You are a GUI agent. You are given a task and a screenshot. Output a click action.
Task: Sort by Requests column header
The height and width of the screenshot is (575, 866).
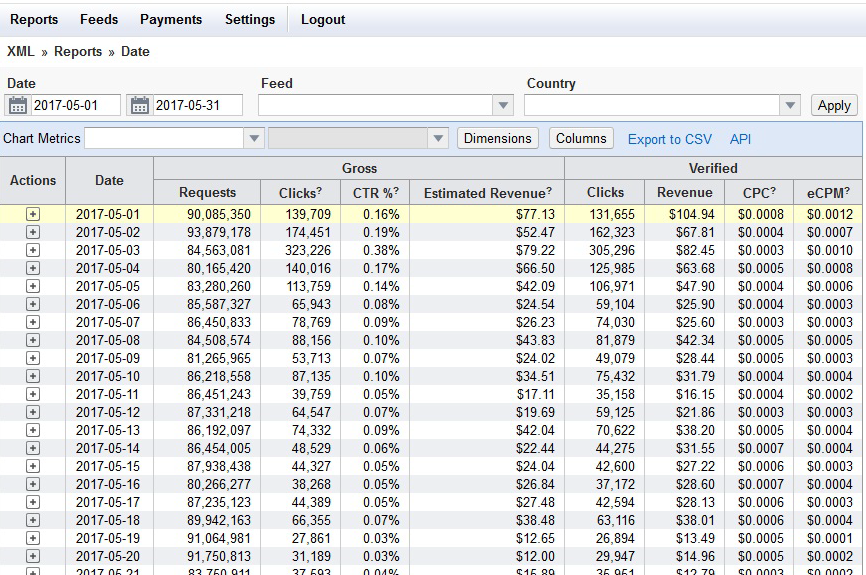(207, 192)
